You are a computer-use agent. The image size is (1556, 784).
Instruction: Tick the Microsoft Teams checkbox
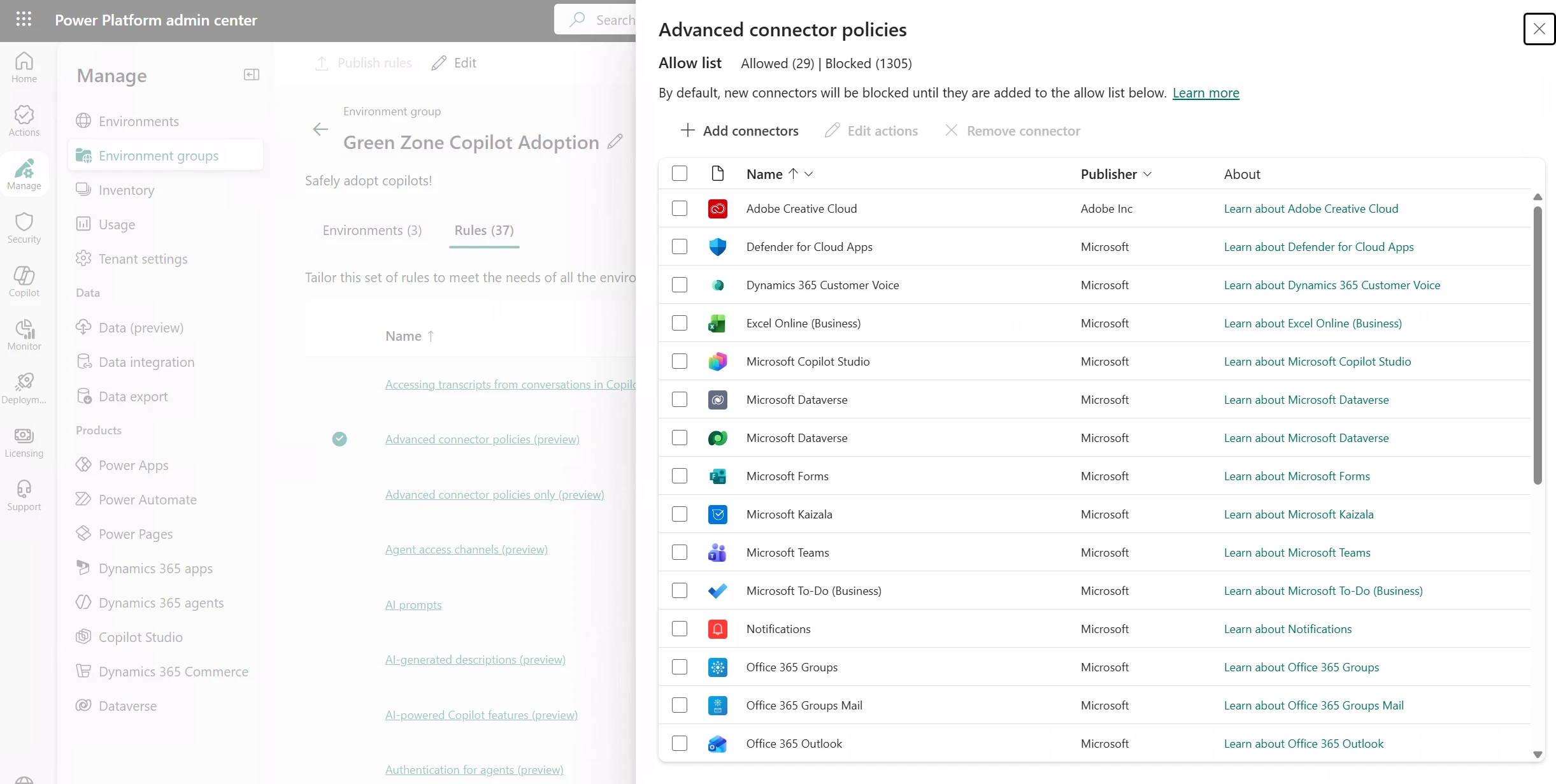click(680, 552)
